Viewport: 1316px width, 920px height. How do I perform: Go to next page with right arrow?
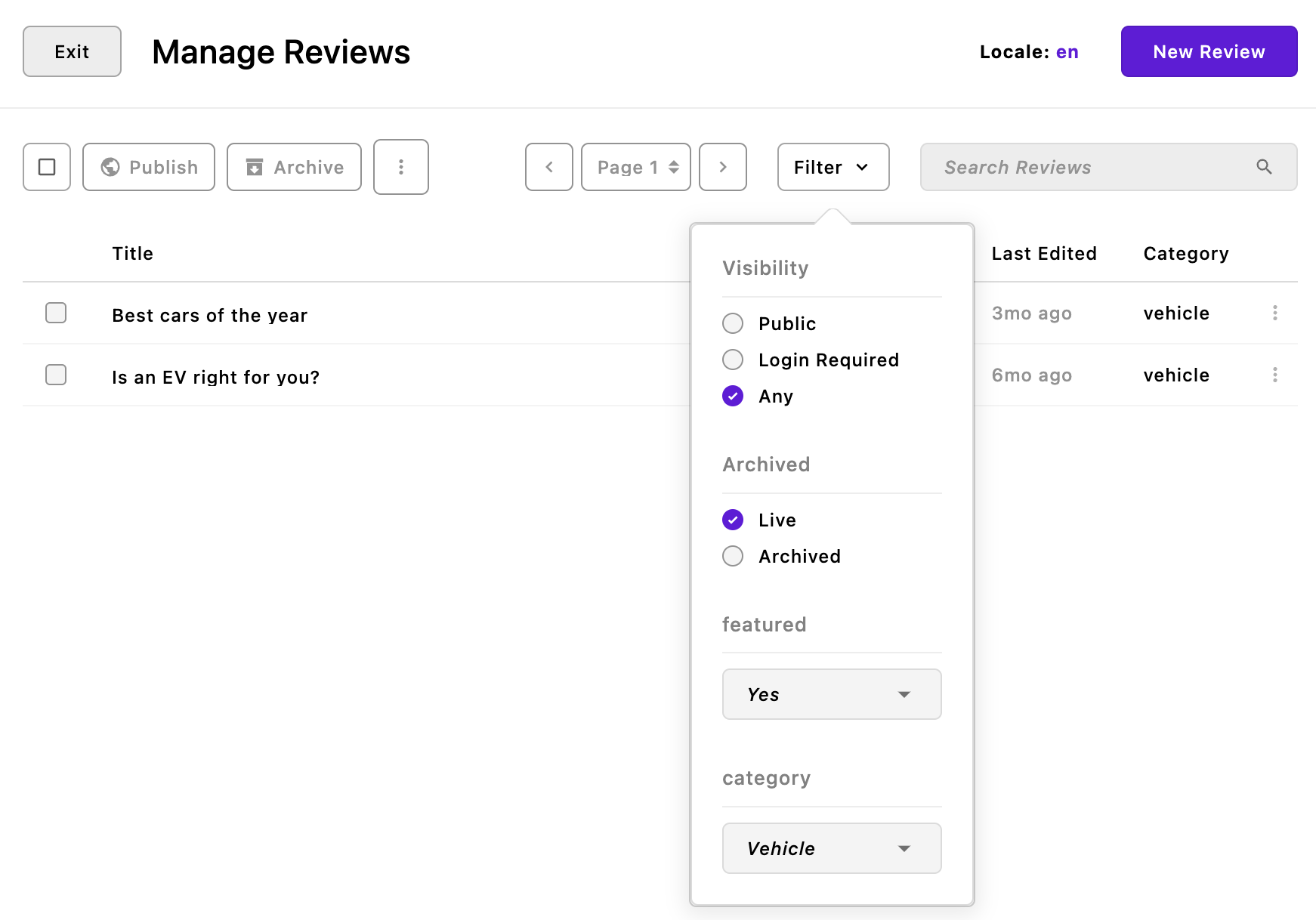coord(723,167)
